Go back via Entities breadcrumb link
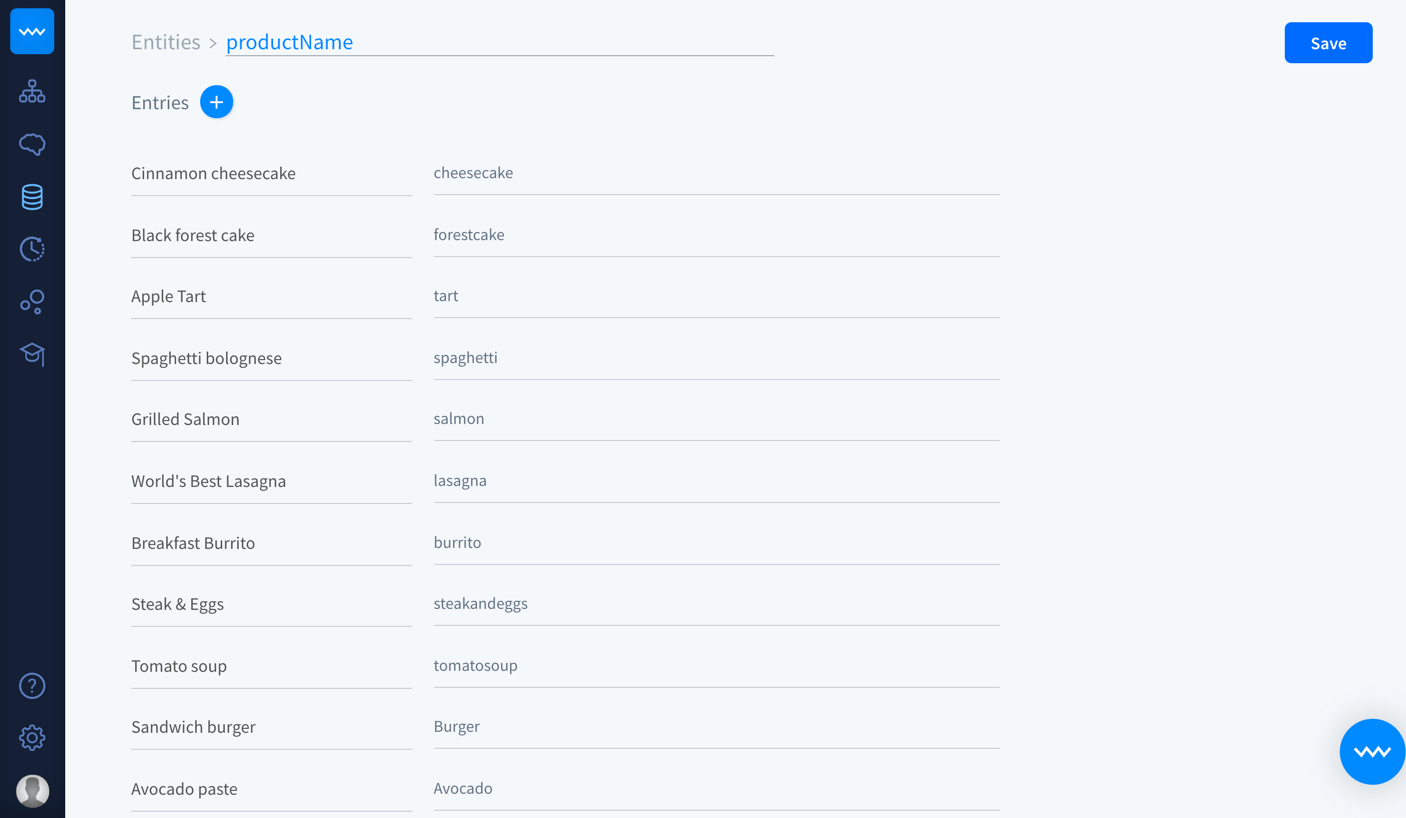 166,42
